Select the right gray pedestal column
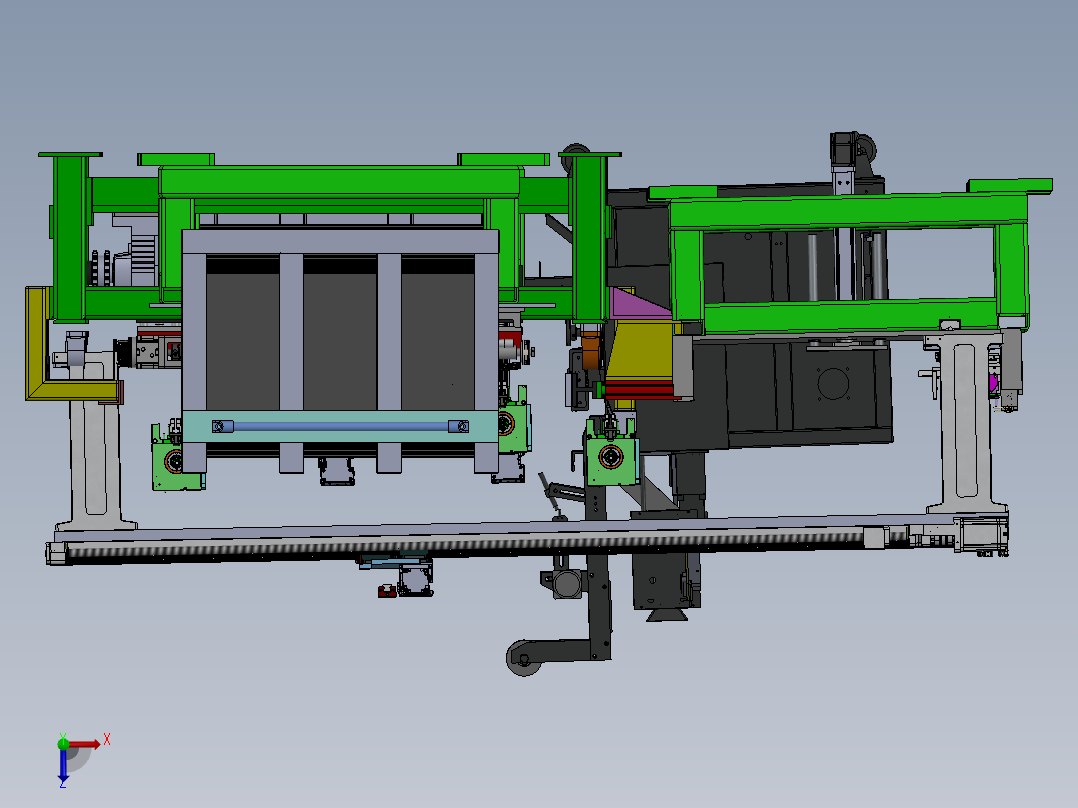Viewport: 1078px width, 808px height. point(965,423)
